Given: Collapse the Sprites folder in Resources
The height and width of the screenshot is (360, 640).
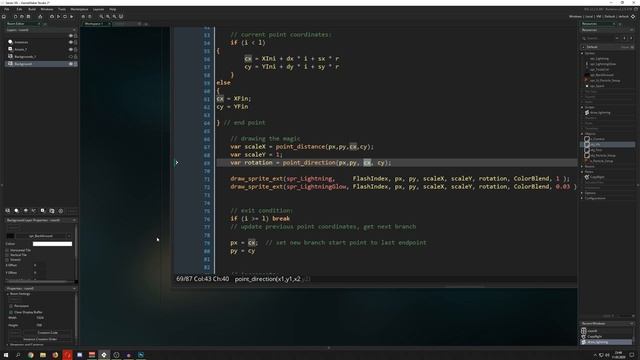Looking at the screenshot, I should pos(582,53).
